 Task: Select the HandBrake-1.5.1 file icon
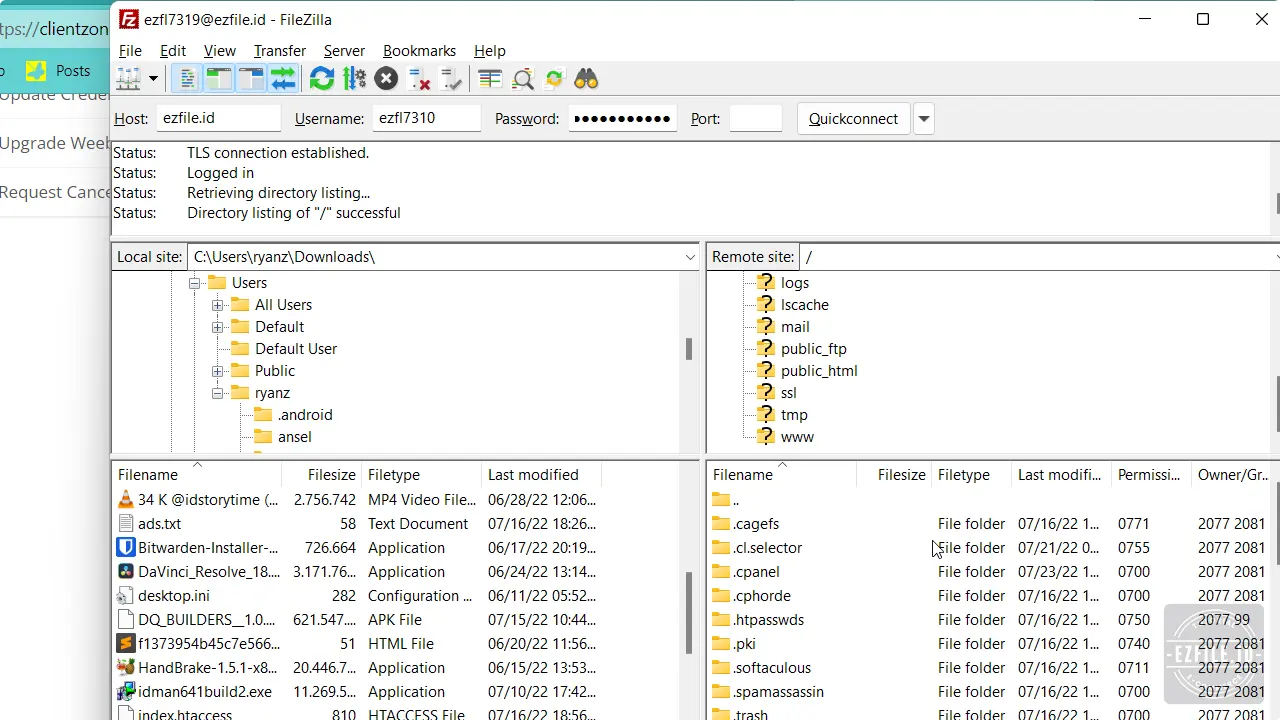coord(126,668)
